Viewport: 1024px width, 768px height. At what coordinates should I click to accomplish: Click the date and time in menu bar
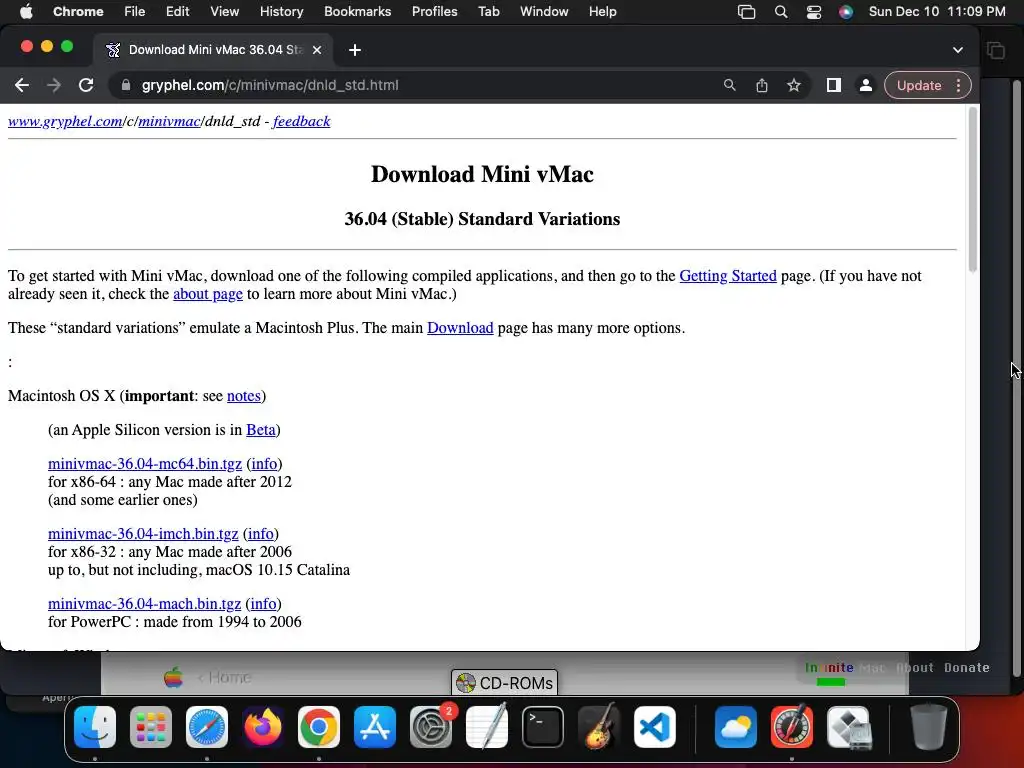pos(936,11)
